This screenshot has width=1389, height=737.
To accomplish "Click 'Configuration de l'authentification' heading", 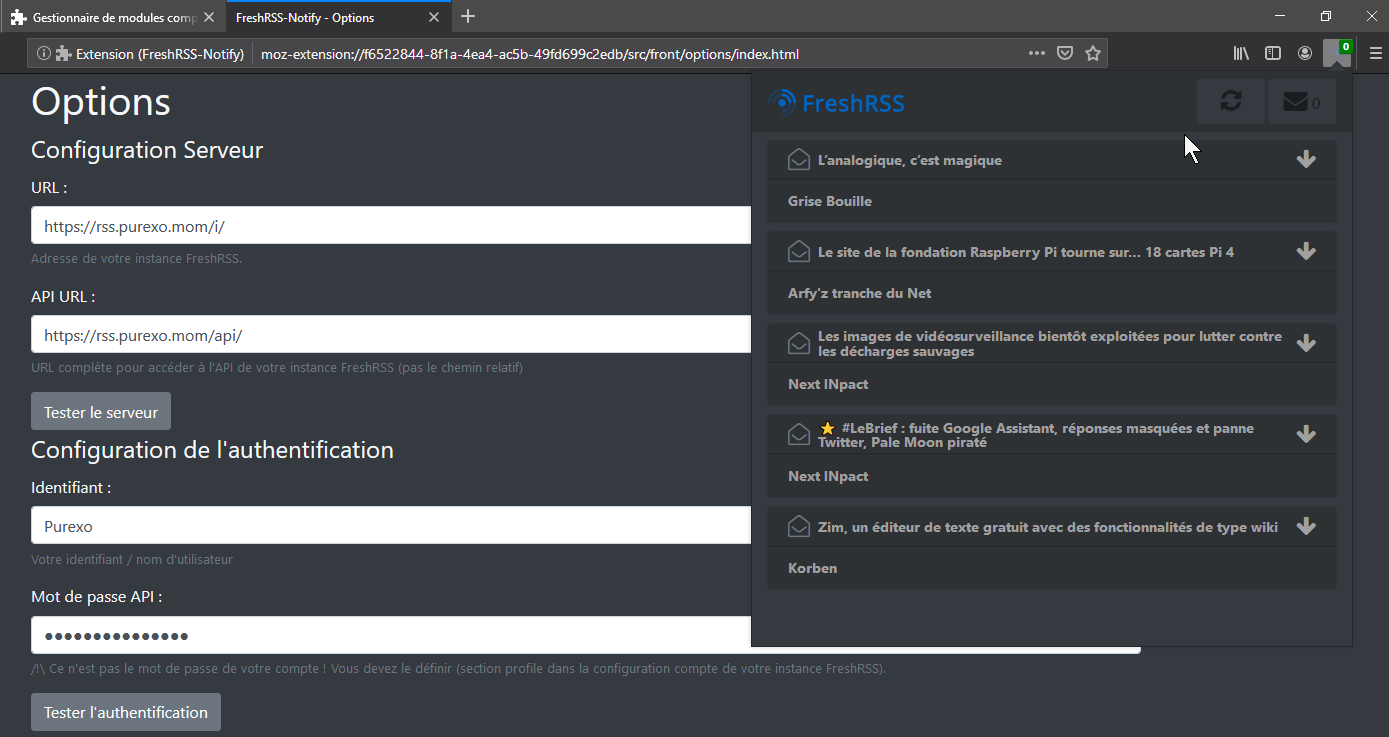I will tap(212, 450).
